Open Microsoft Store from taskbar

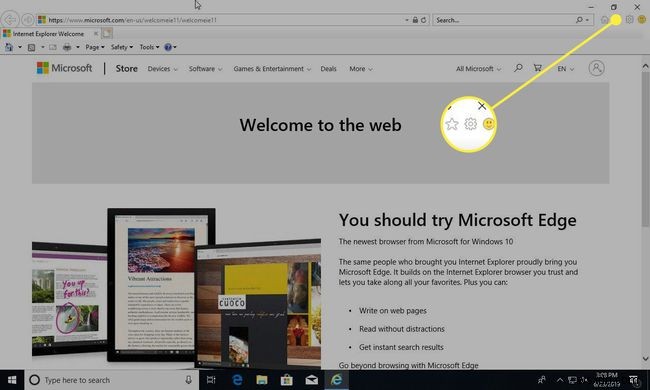286,380
